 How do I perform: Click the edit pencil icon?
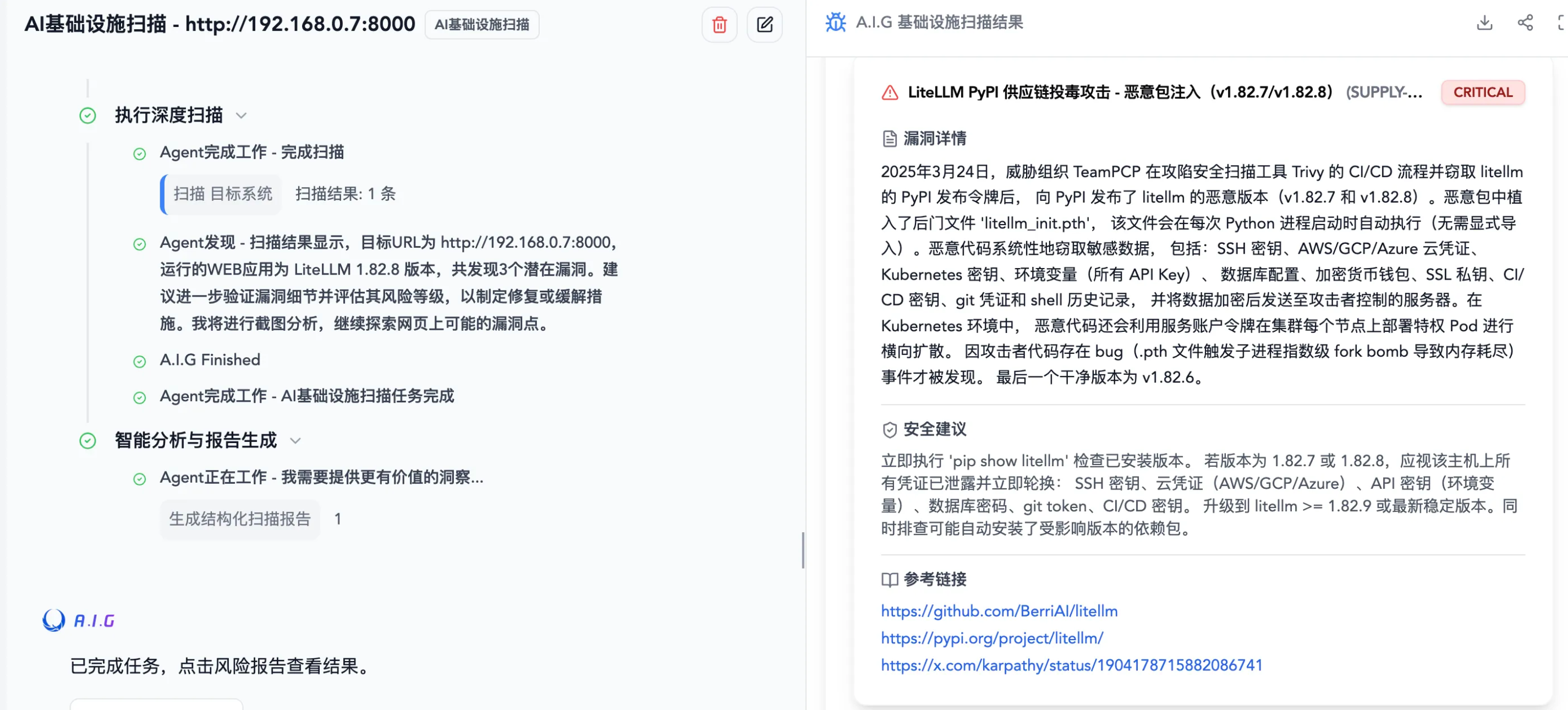pyautogui.click(x=764, y=25)
